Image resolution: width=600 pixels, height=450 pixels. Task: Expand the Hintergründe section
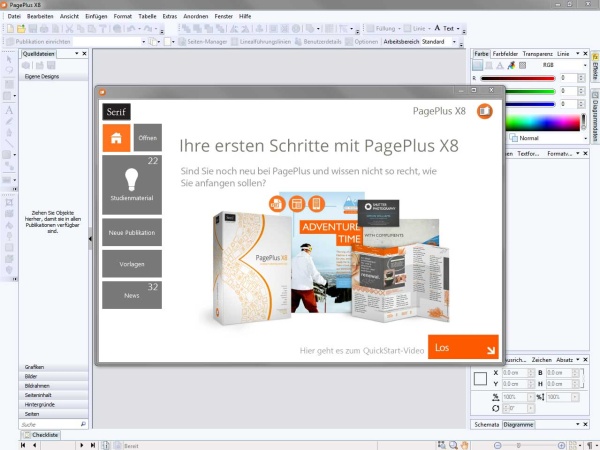pos(53,404)
